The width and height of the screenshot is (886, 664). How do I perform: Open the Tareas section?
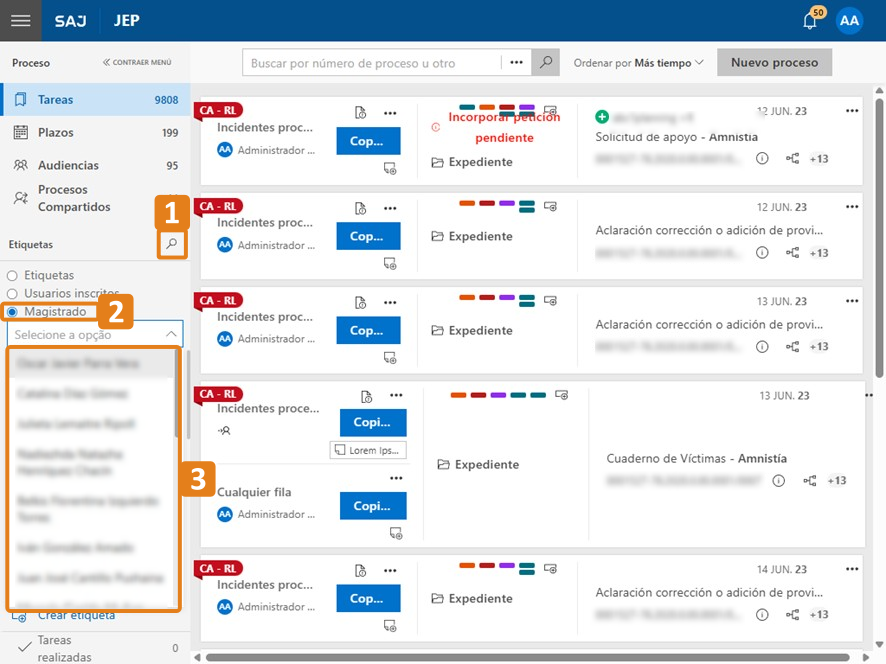click(56, 100)
